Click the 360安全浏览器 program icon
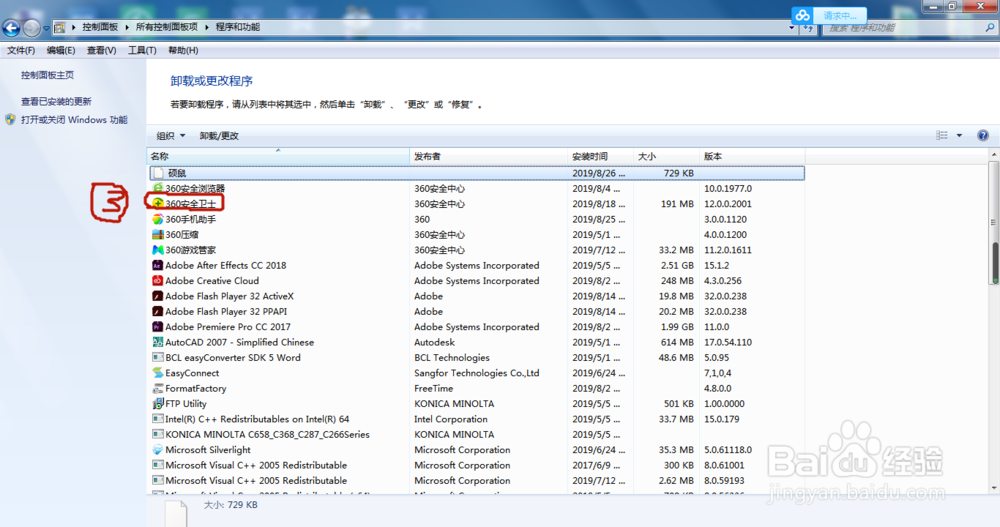The width and height of the screenshot is (1000, 527). tap(158, 188)
